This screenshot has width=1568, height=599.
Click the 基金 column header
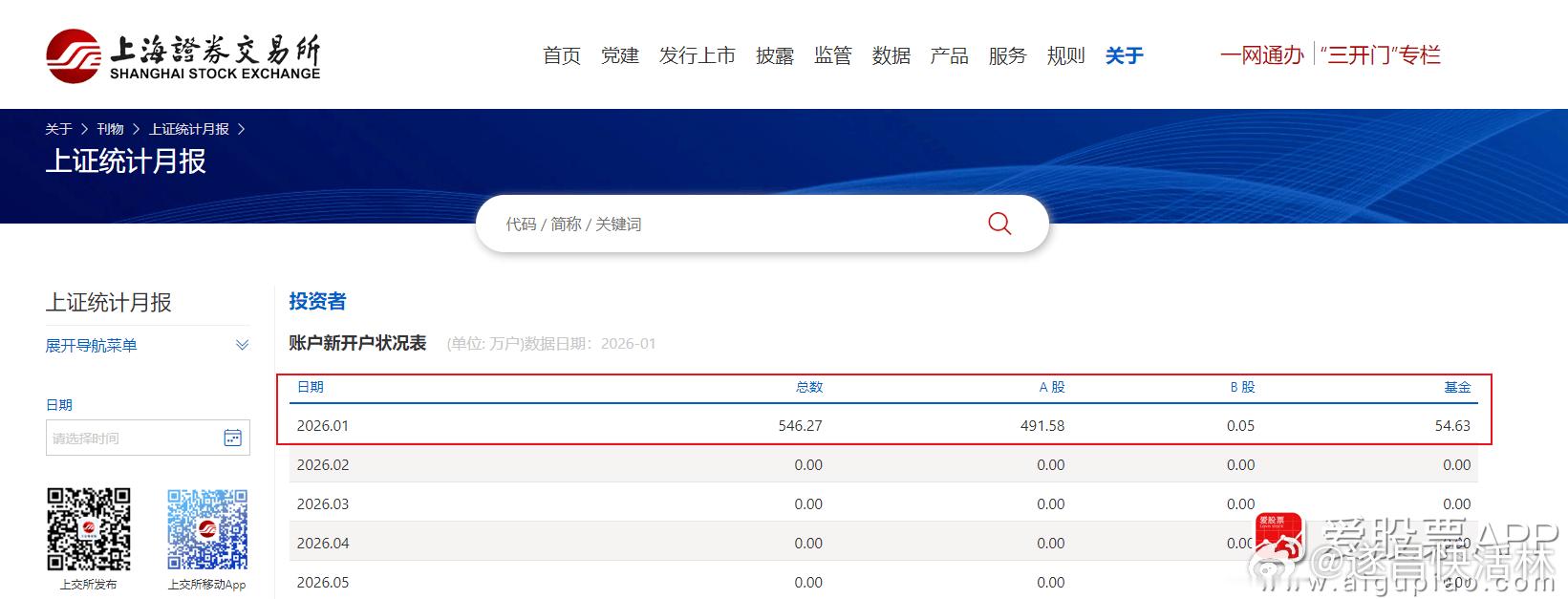click(x=1457, y=387)
